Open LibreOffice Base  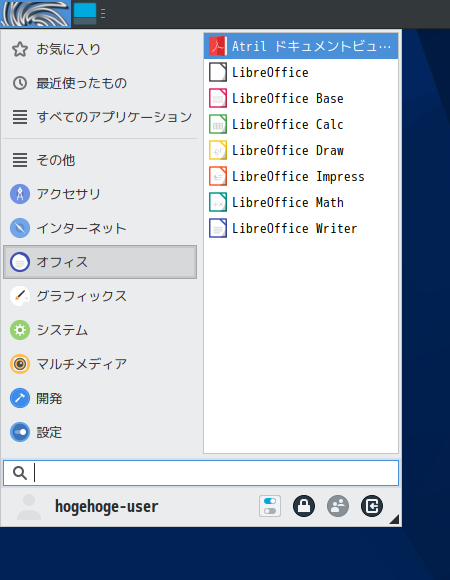pyautogui.click(x=301, y=98)
